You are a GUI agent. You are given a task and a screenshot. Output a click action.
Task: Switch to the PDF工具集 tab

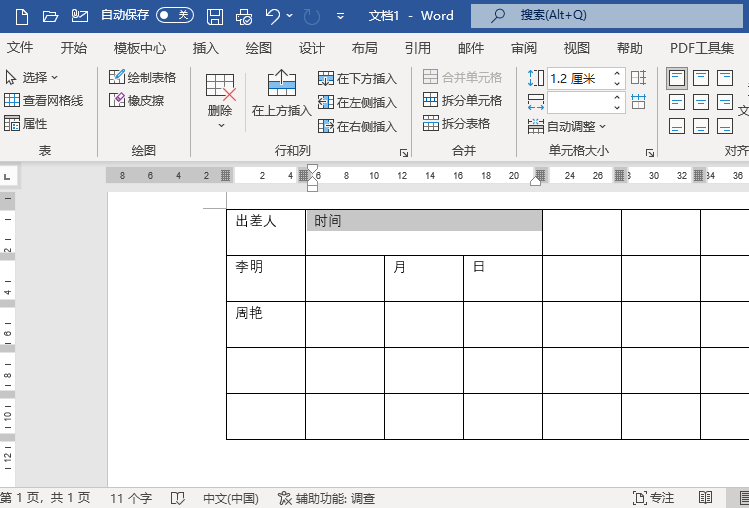702,48
